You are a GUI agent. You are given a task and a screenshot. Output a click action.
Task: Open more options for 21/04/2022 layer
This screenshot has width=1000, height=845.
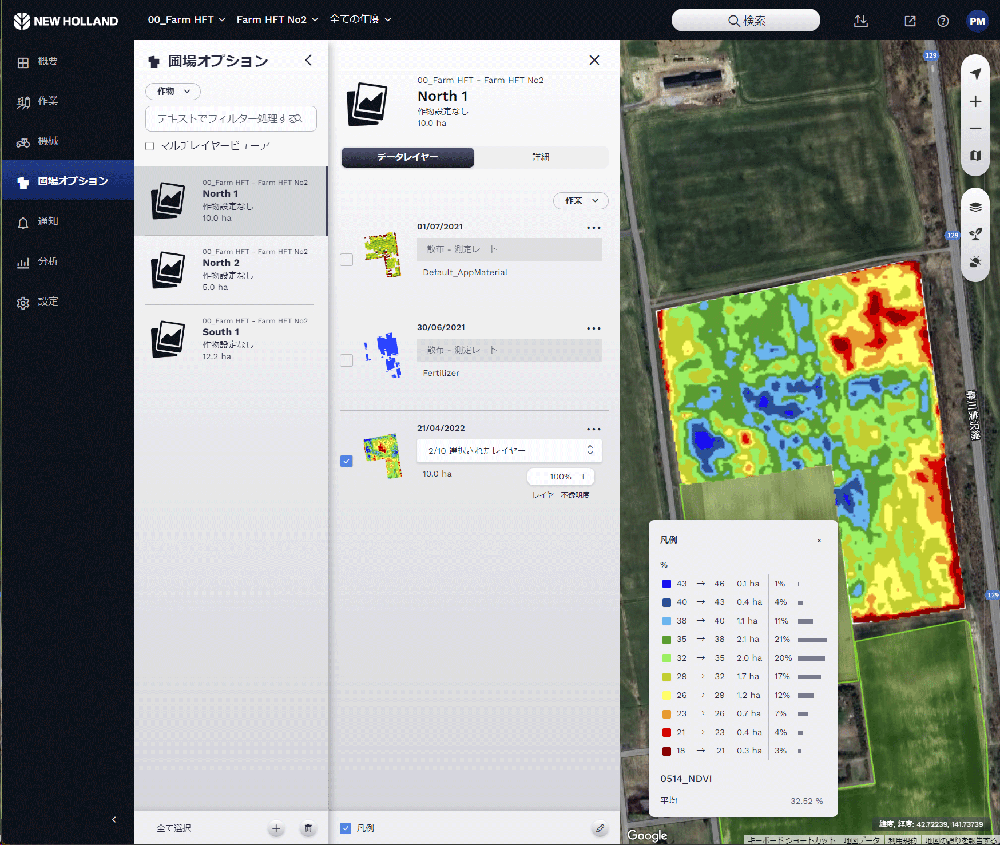pyautogui.click(x=594, y=429)
